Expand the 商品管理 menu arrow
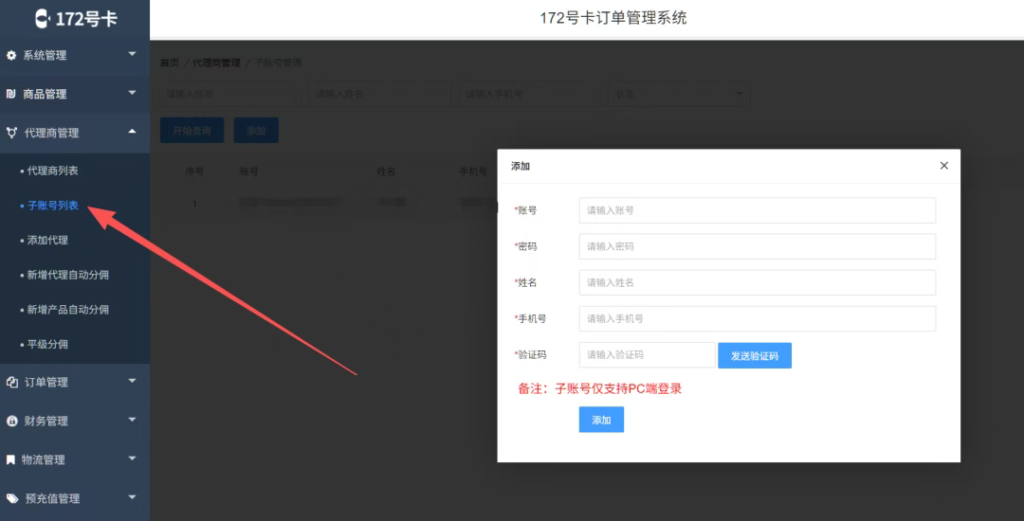 (x=132, y=93)
